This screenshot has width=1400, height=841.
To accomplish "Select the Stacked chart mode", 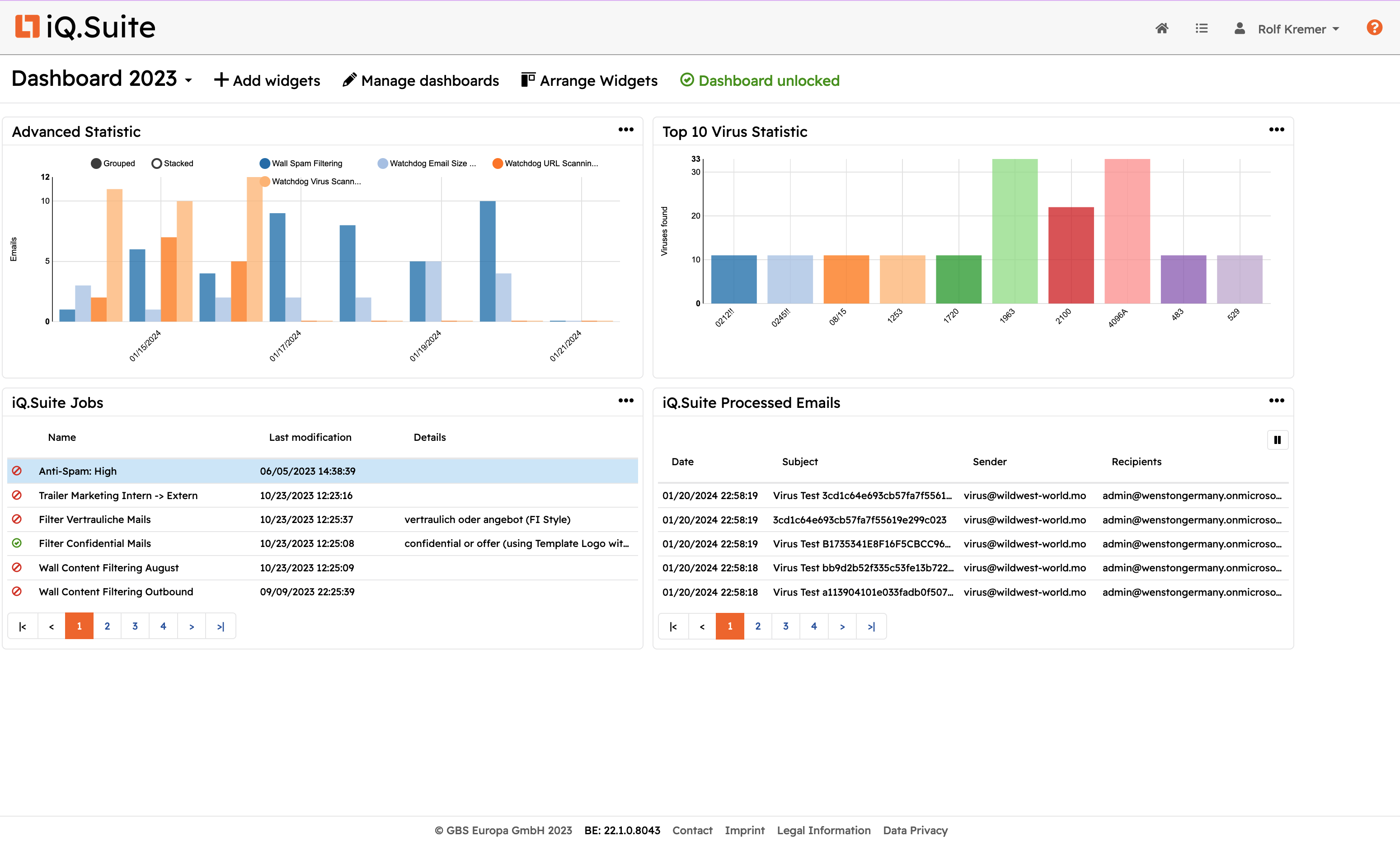I will tap(172, 163).
